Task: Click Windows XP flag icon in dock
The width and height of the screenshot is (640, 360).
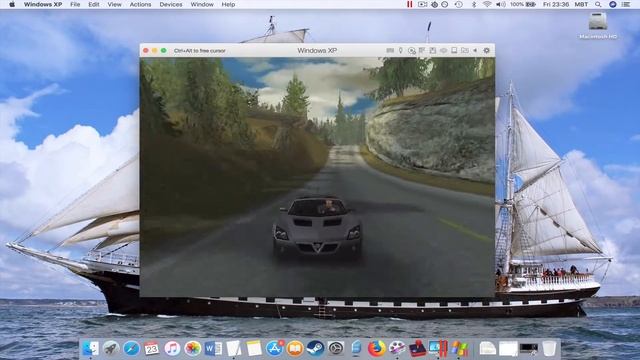Action: click(459, 349)
